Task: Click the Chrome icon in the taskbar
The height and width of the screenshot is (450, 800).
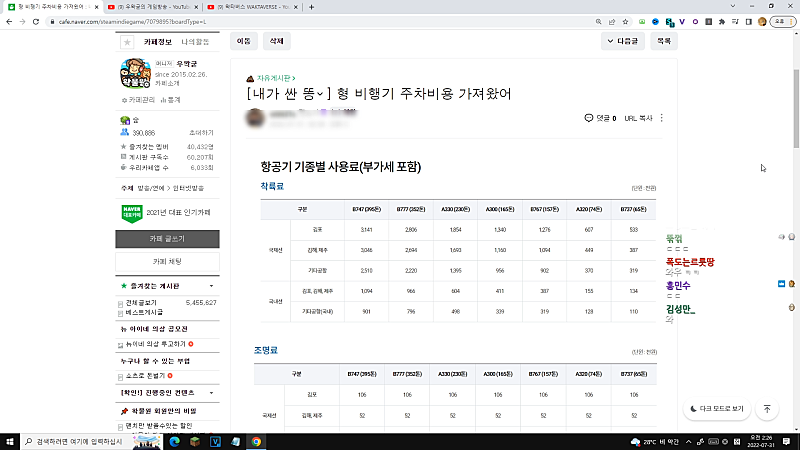Action: 256,441
